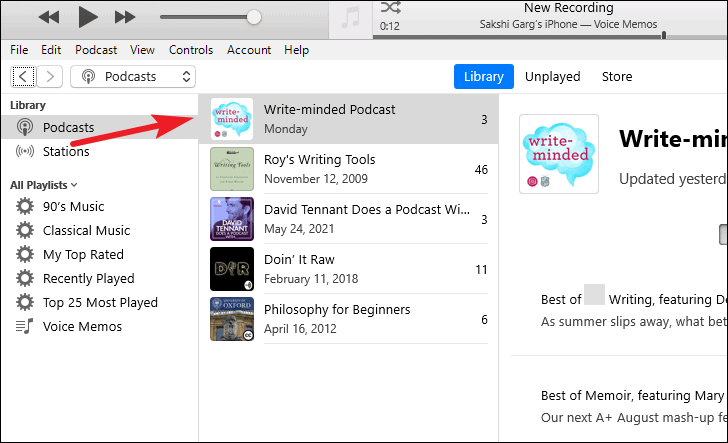Open the 90's Music playlist
The width and height of the screenshot is (728, 443).
click(x=73, y=206)
